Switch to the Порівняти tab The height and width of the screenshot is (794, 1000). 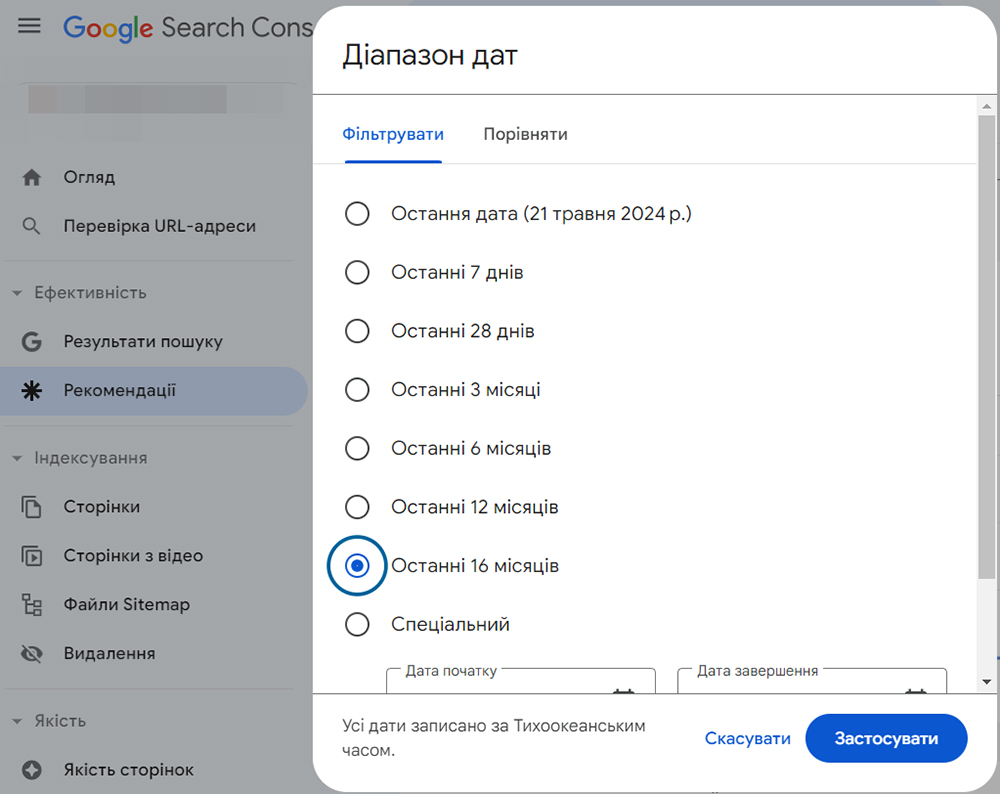[x=525, y=133]
